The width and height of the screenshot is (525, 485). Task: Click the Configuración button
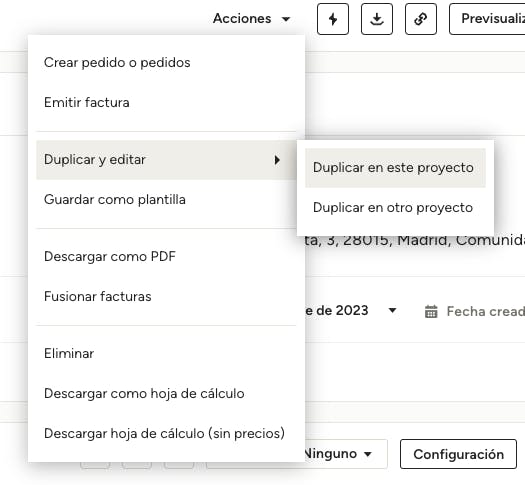pos(458,454)
